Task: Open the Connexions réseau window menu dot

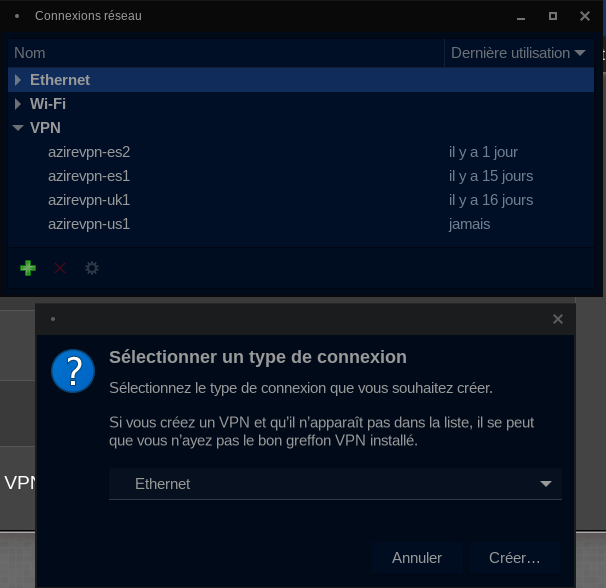Action: (17, 16)
